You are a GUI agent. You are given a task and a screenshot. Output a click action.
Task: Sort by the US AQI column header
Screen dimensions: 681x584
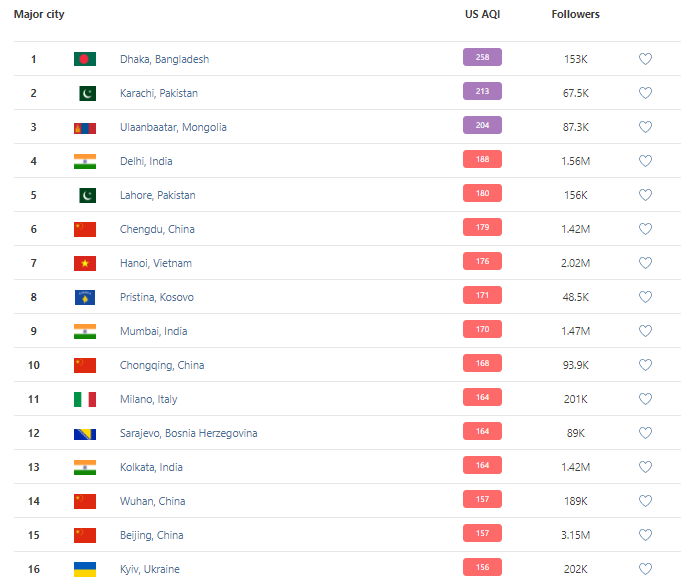click(482, 15)
